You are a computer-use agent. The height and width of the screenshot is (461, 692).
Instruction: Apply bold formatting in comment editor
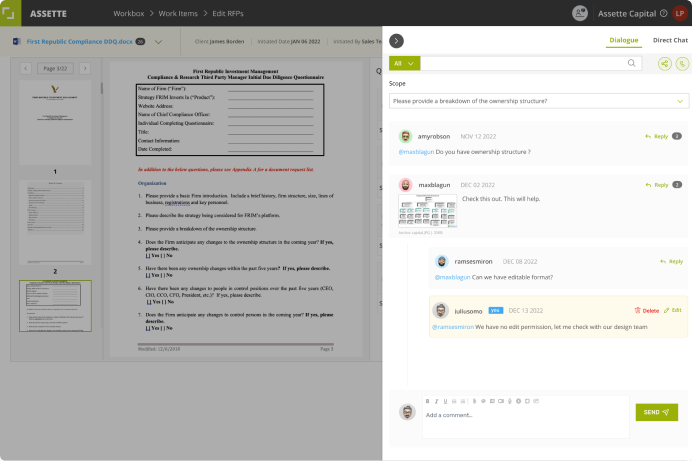click(427, 401)
